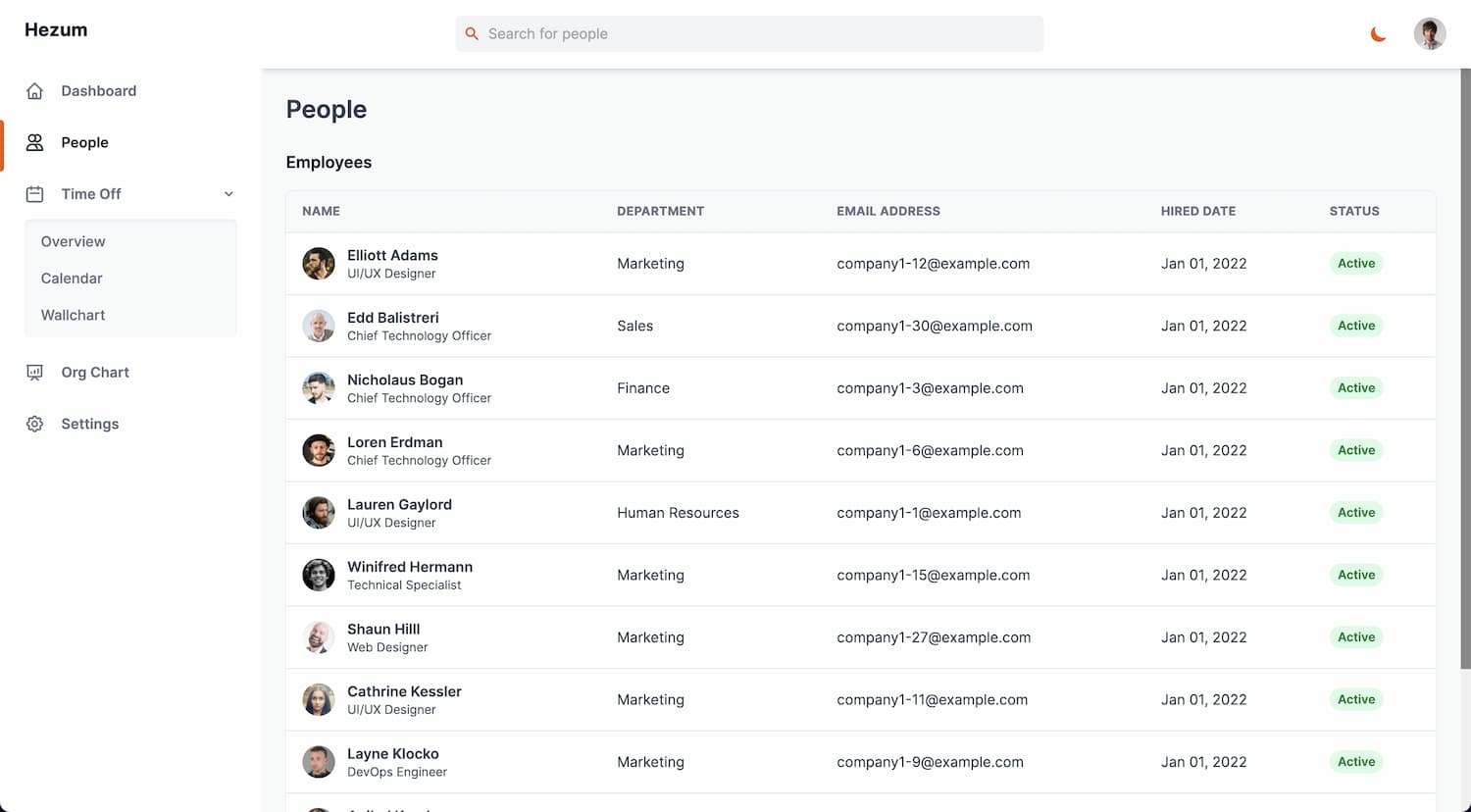Click the Time Off calendar icon
Viewport: 1471px width, 812px height.
point(34,193)
